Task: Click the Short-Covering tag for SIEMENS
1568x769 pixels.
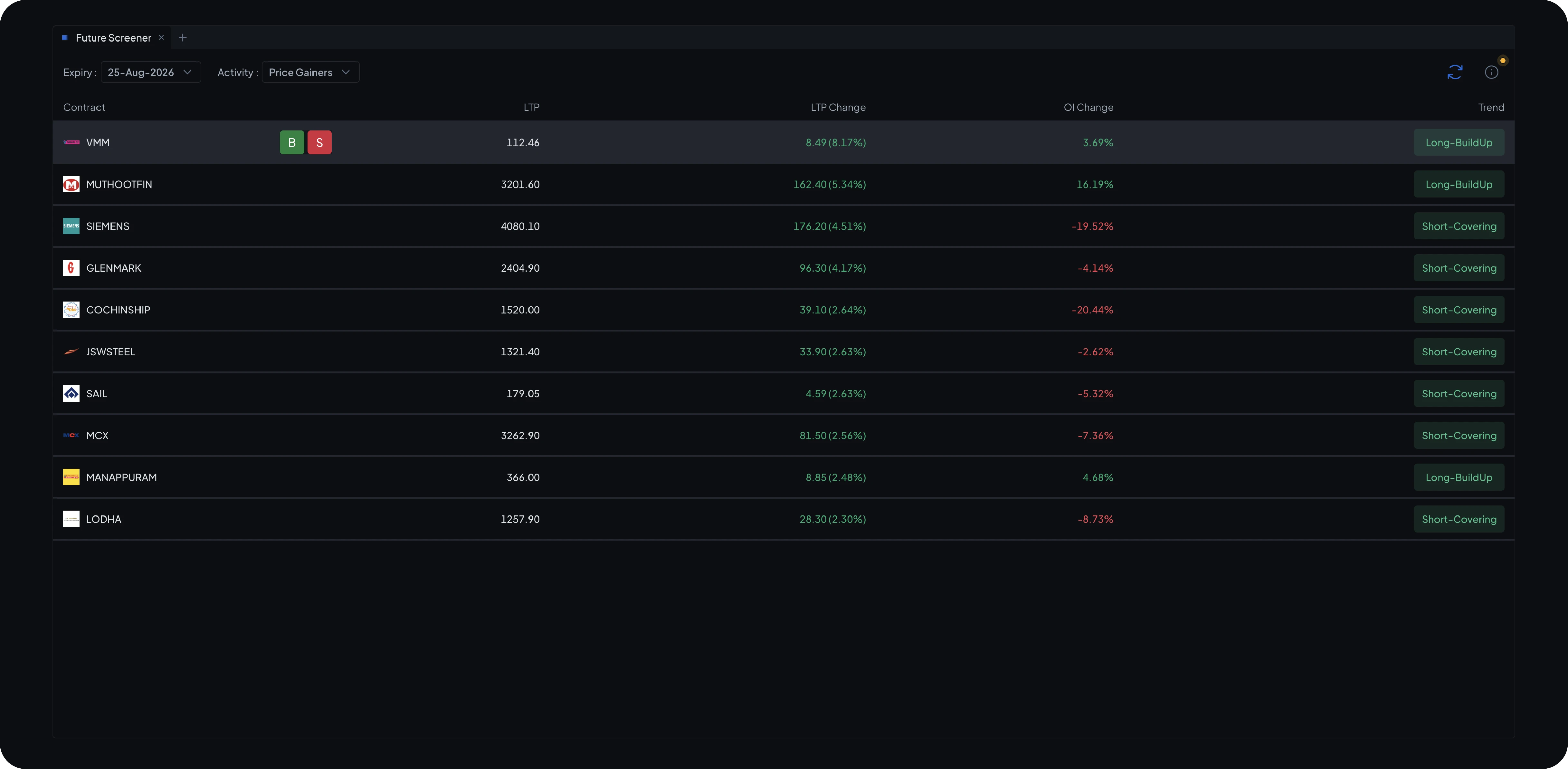Action: click(x=1459, y=226)
